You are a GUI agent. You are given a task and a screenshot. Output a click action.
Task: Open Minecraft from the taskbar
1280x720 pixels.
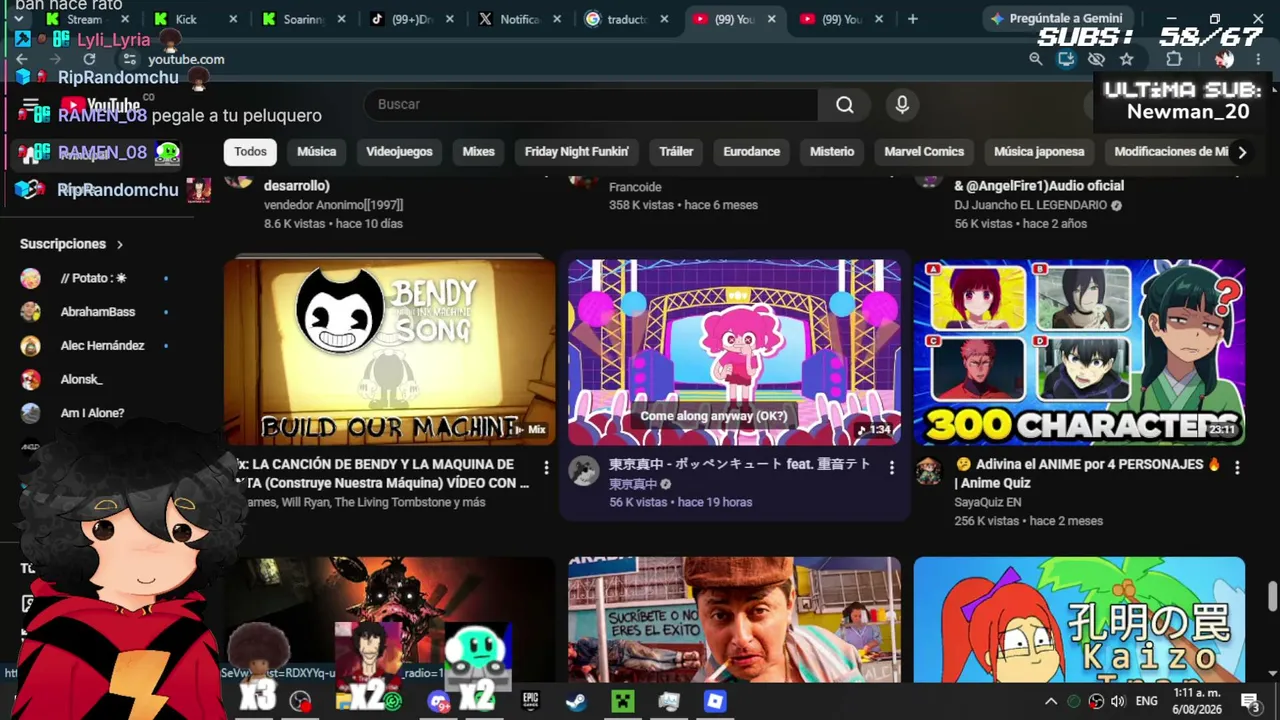point(623,701)
